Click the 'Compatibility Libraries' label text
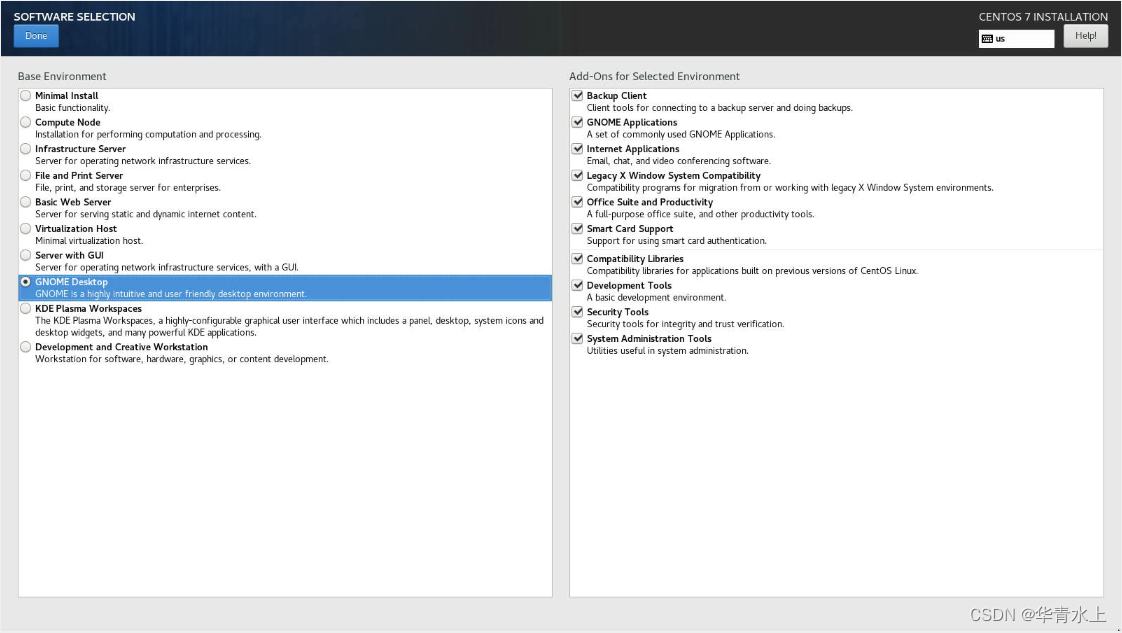The width and height of the screenshot is (1122, 633). 635,259
